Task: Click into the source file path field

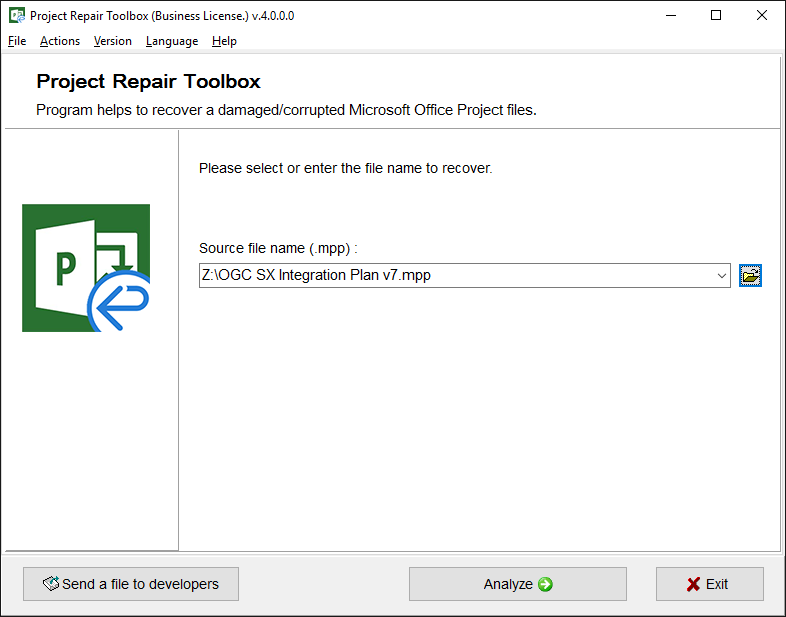Action: [x=450, y=275]
